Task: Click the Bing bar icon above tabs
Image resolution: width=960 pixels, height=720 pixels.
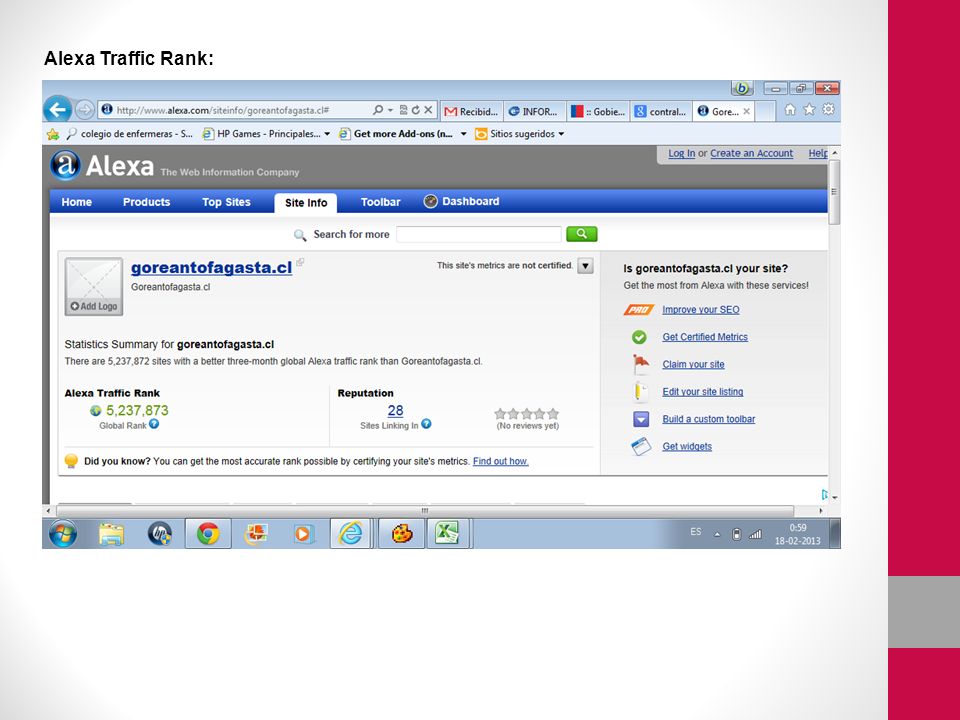Action: coord(742,88)
